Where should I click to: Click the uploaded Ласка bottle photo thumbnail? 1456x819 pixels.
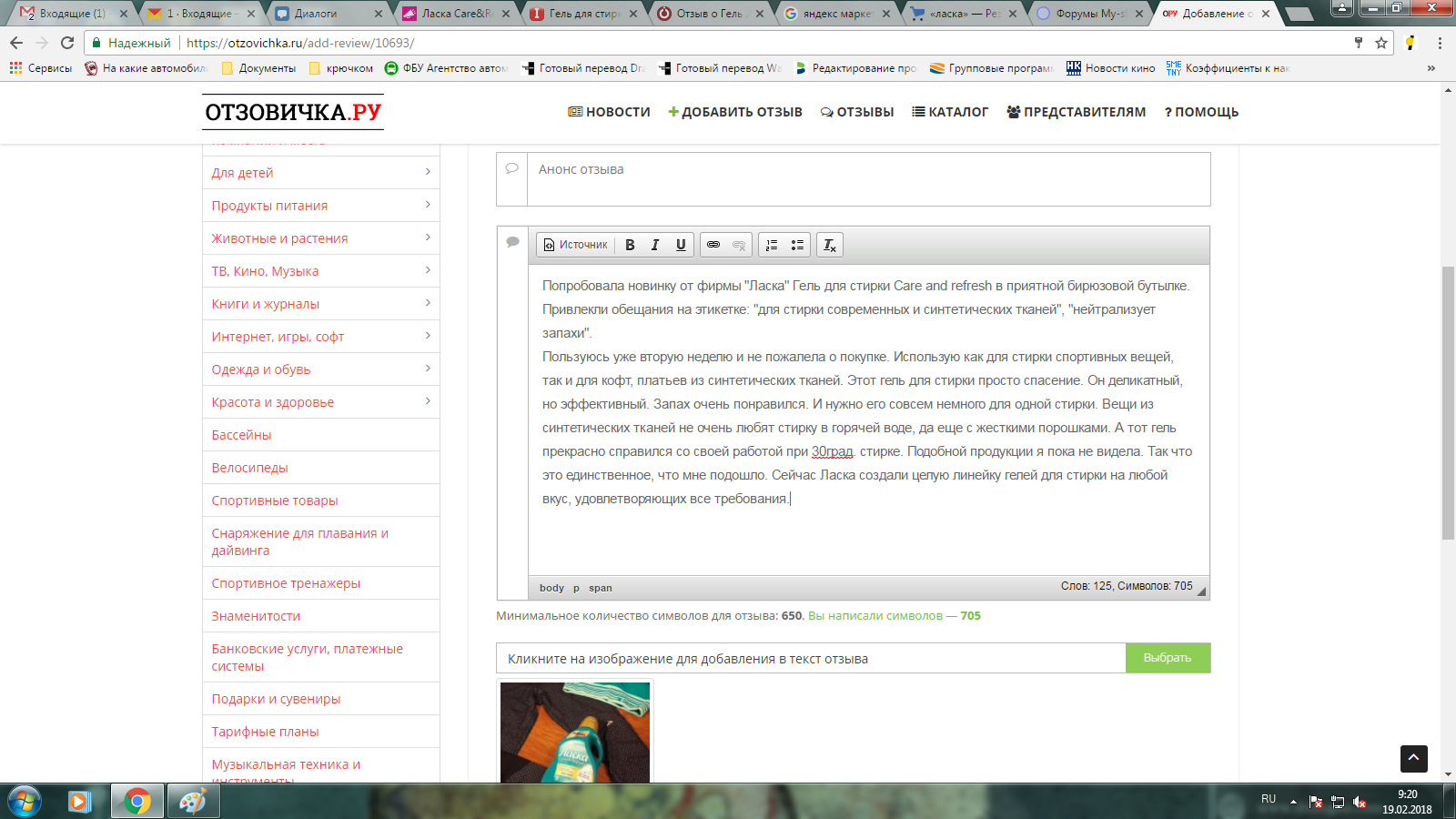point(575,732)
